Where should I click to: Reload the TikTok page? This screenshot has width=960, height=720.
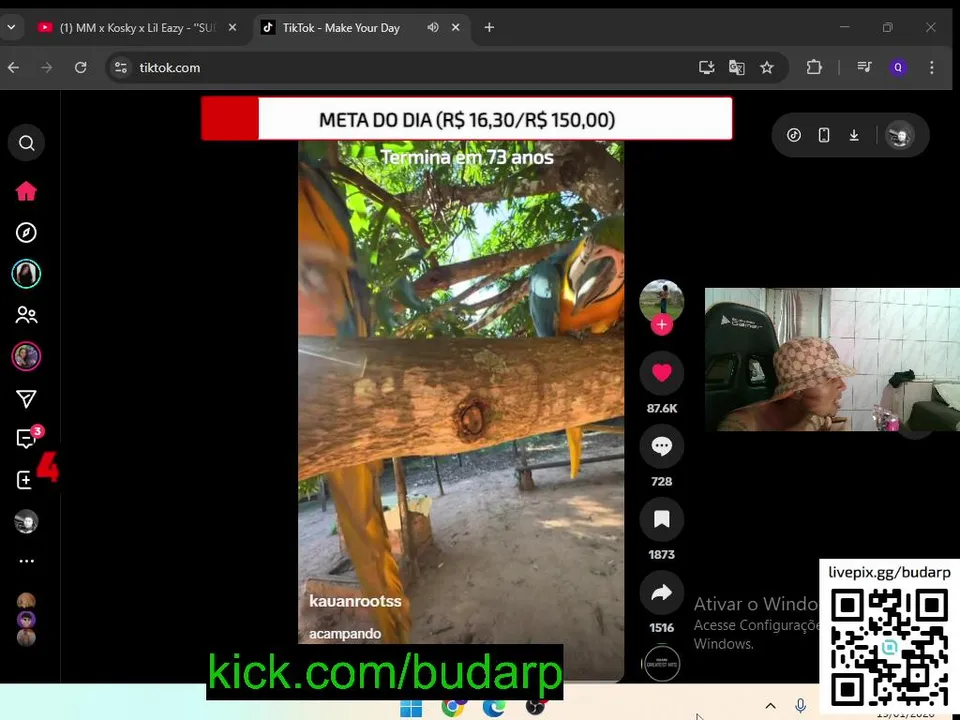tap(80, 67)
